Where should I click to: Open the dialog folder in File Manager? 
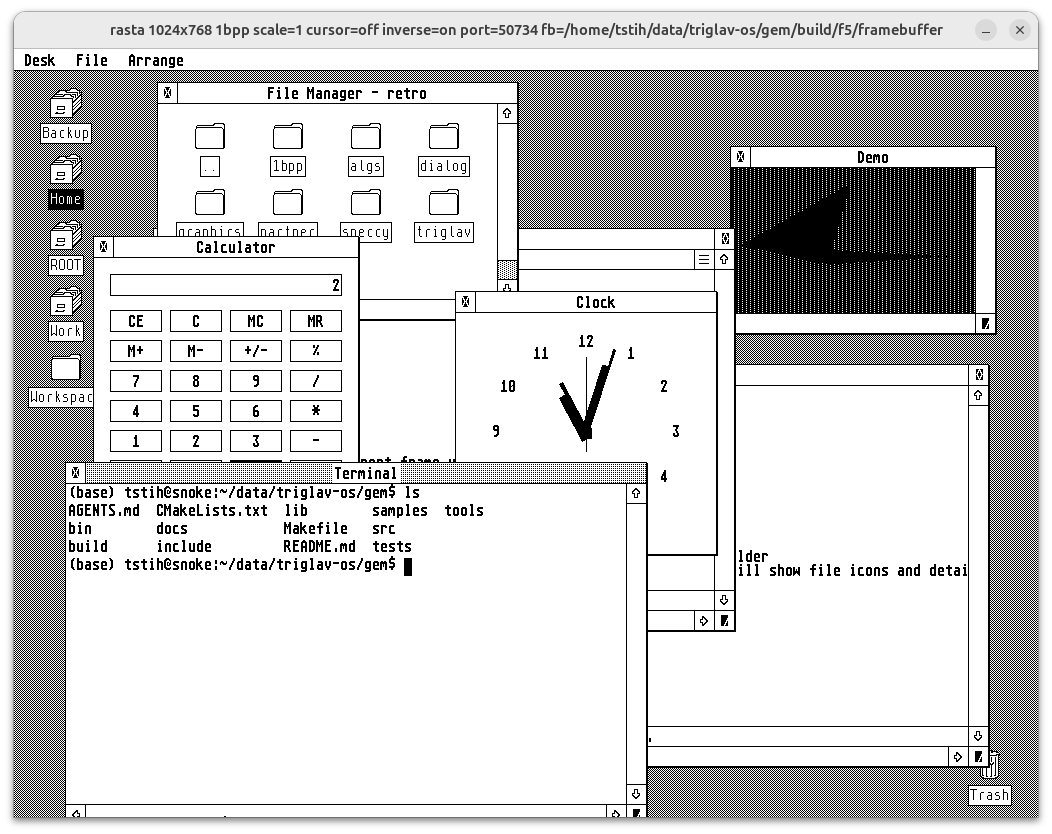(443, 149)
